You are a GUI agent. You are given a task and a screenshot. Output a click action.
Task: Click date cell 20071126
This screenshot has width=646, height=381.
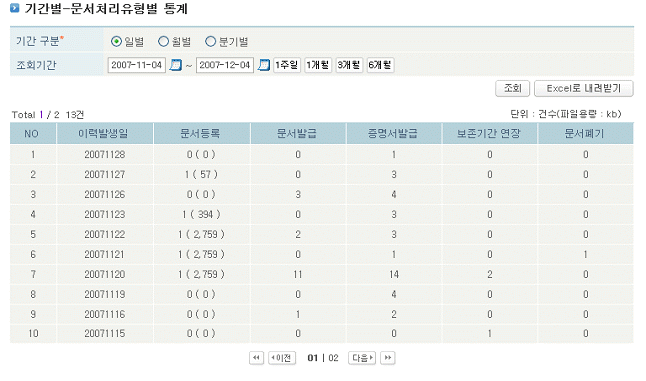(105, 194)
